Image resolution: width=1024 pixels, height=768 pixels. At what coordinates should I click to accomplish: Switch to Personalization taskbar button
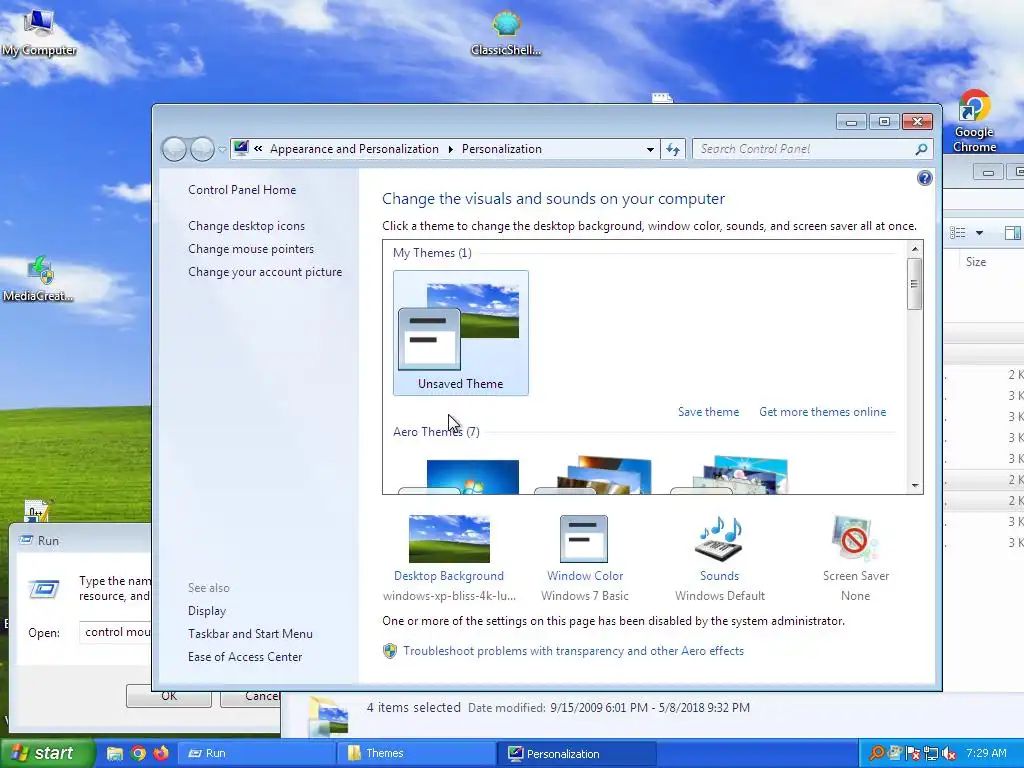(577, 754)
